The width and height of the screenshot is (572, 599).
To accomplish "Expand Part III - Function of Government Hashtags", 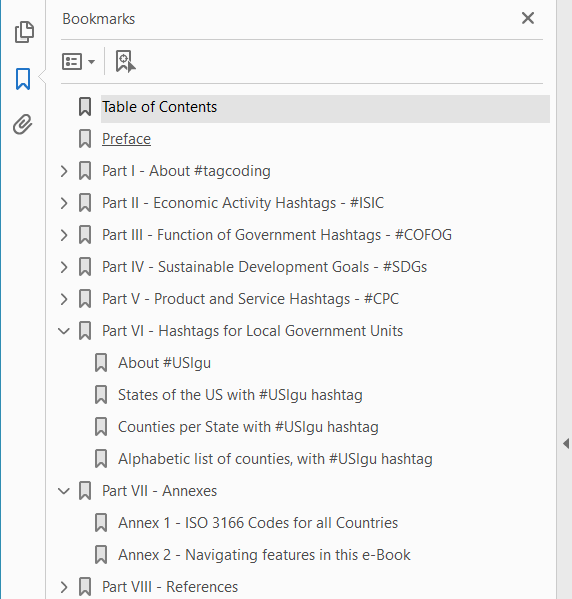I will point(64,235).
